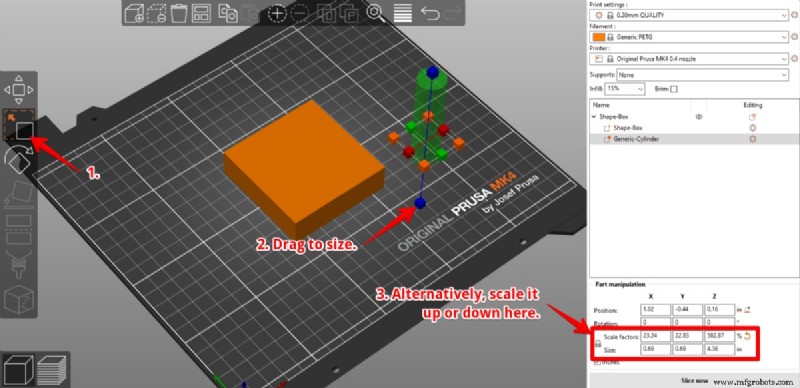Click the Add object cube icon

pyautogui.click(x=135, y=13)
